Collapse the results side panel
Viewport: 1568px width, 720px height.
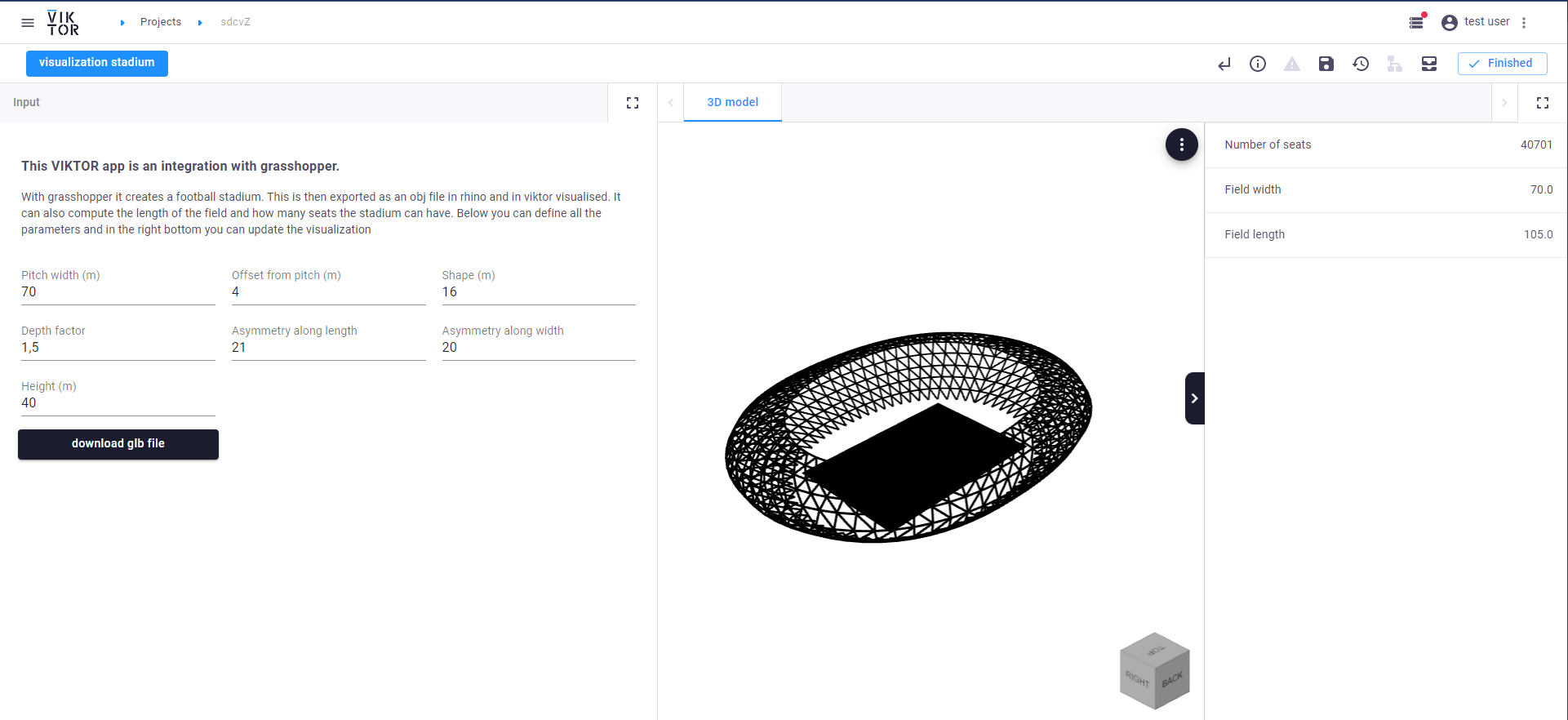click(x=1195, y=398)
